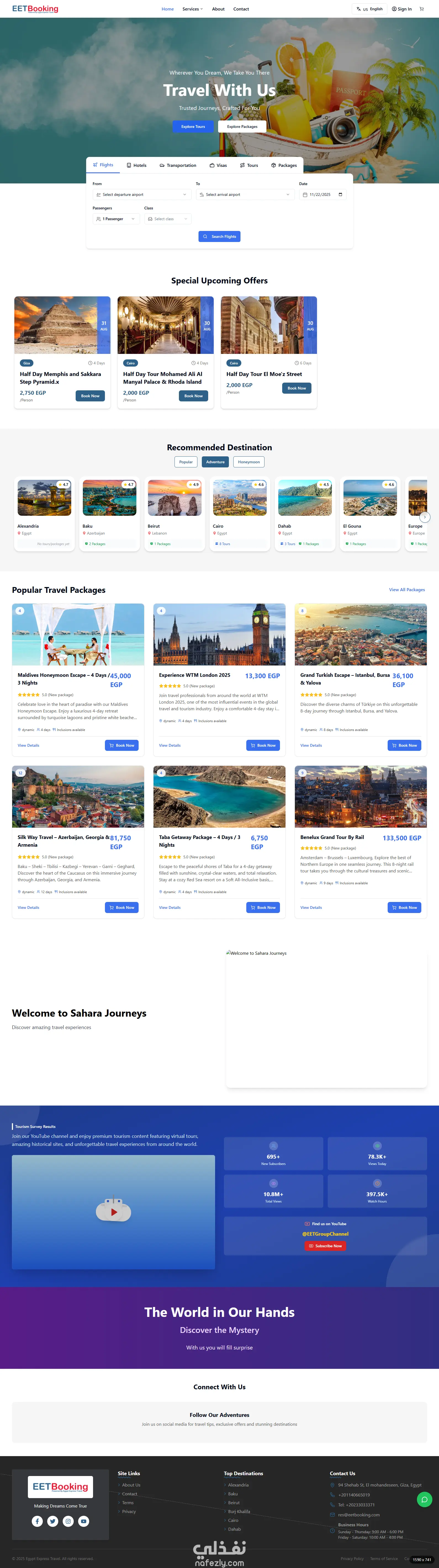Select the Honeymoon destination filter
The image size is (439, 1568).
pos(249,462)
